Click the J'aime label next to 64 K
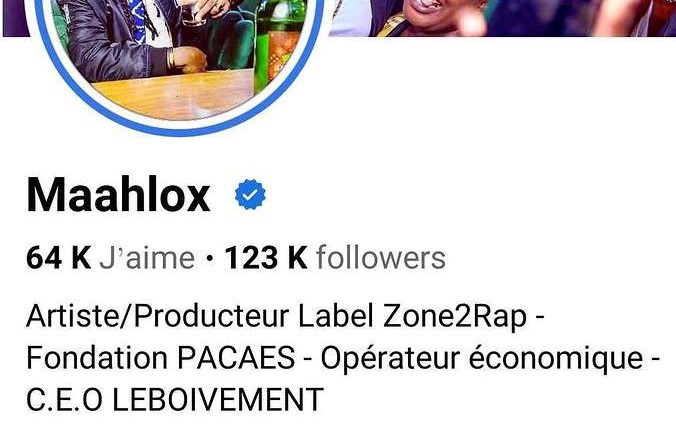 (147, 258)
